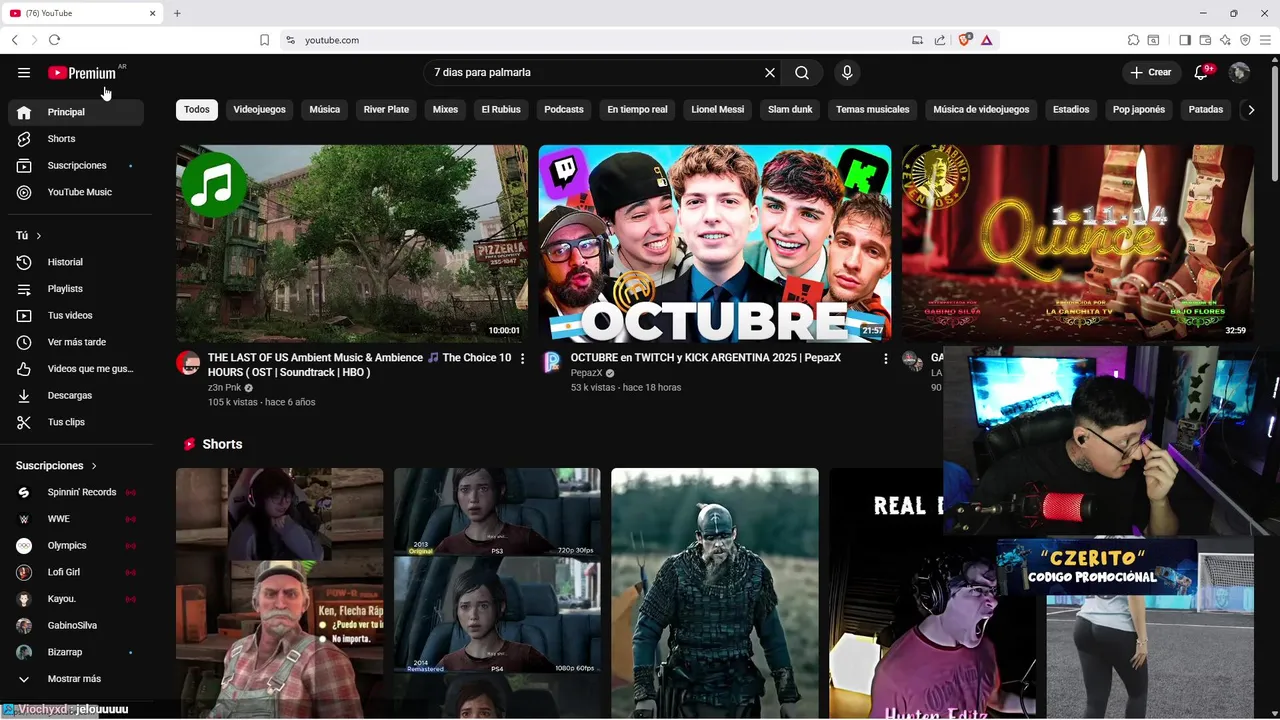Click the YouTube Premium logo
This screenshot has width=1280, height=720.
(82, 73)
